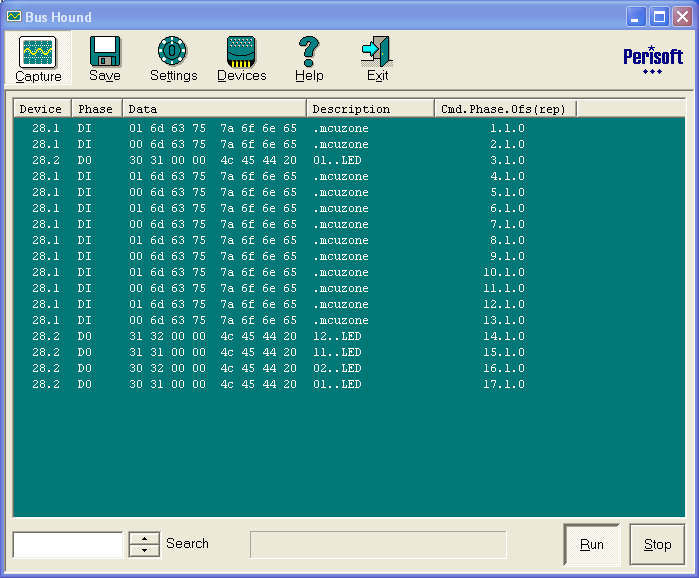Screen dimensions: 699x578
Task: Click the Exit door icon
Action: coord(377,52)
